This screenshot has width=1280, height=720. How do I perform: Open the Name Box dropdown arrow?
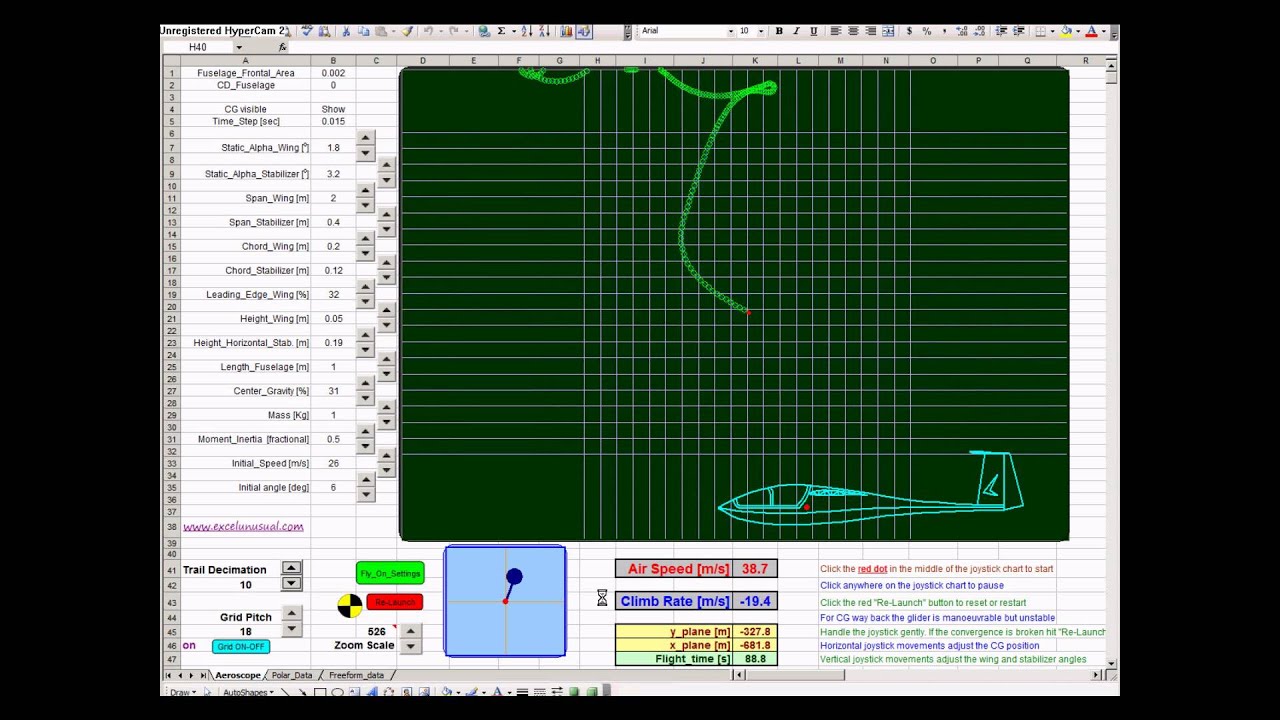pos(239,47)
